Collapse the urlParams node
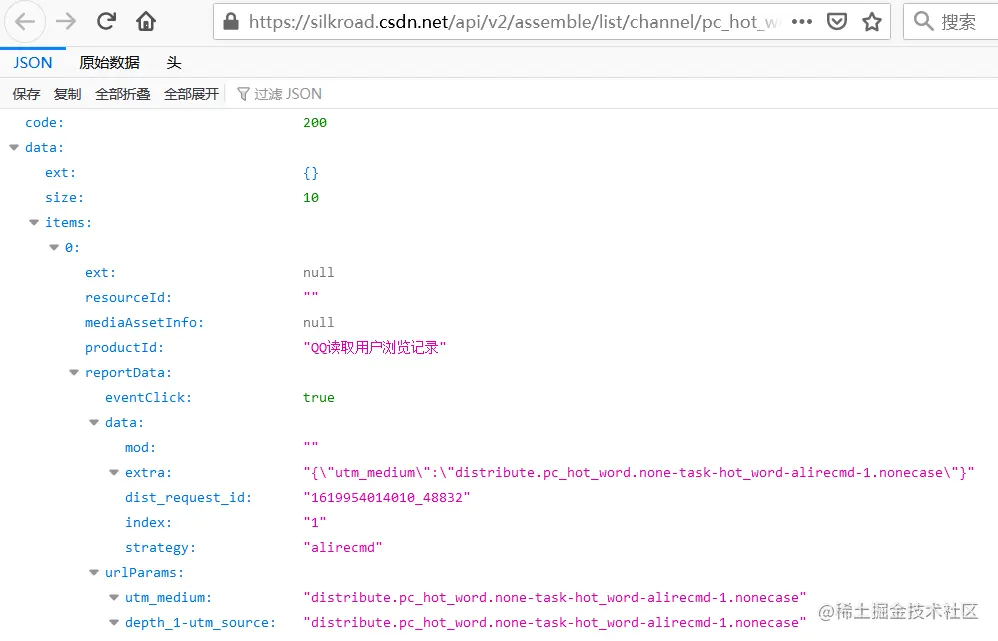 click(94, 572)
